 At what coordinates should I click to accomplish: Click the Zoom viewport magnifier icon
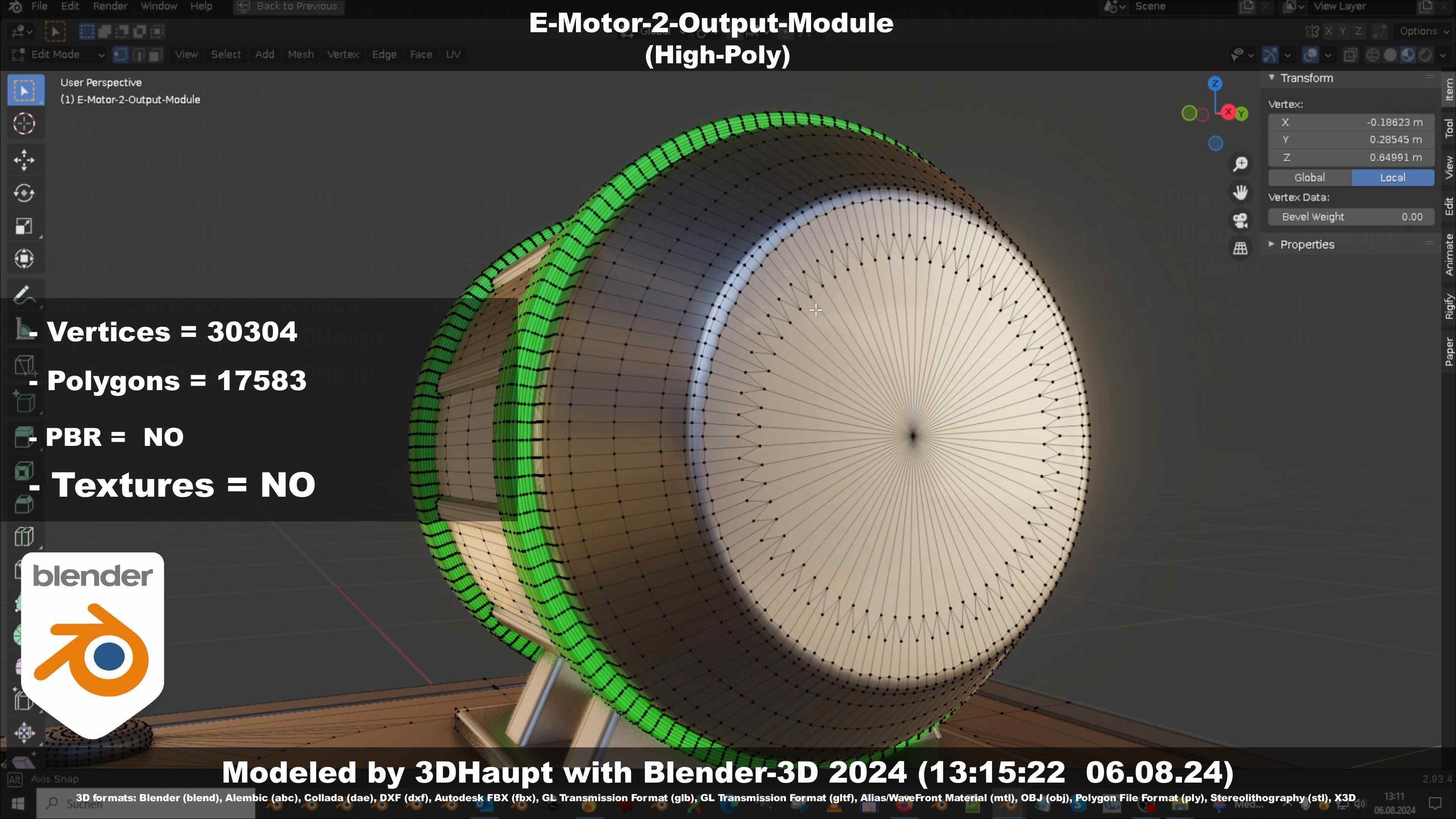pos(1241,165)
